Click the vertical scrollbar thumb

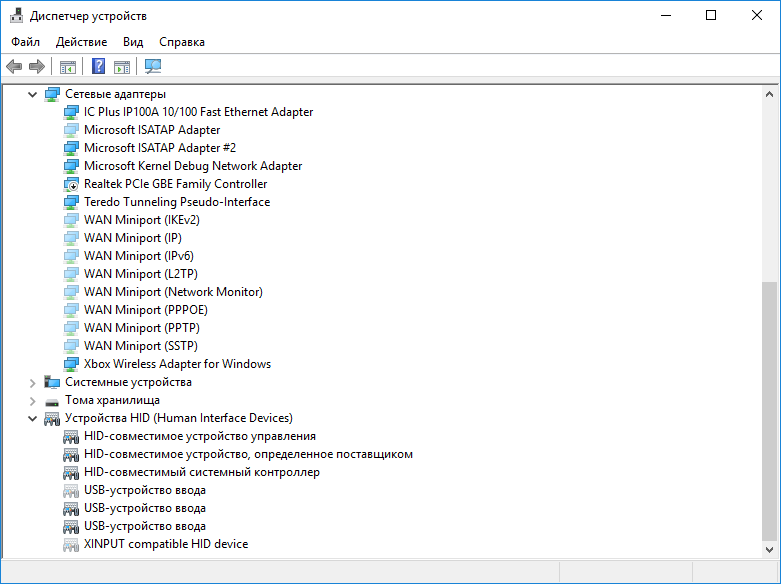pos(769,411)
